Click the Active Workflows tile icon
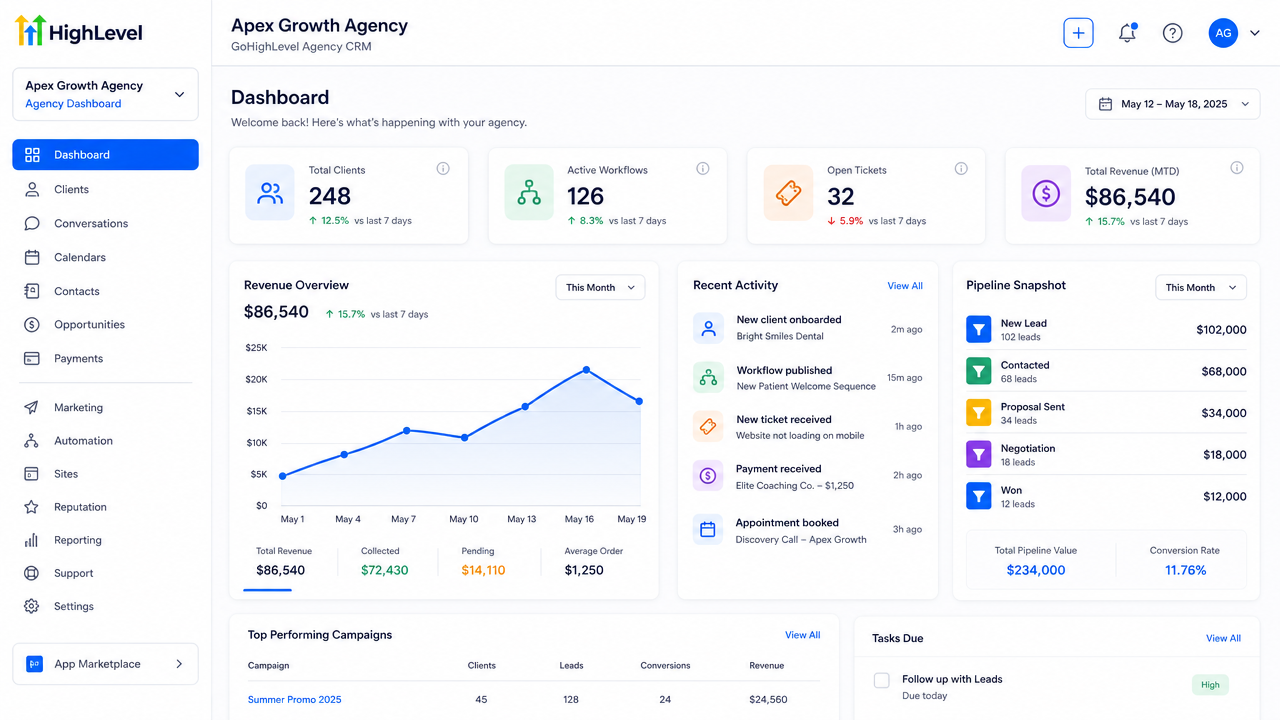The width and height of the screenshot is (1280, 720). click(529, 193)
